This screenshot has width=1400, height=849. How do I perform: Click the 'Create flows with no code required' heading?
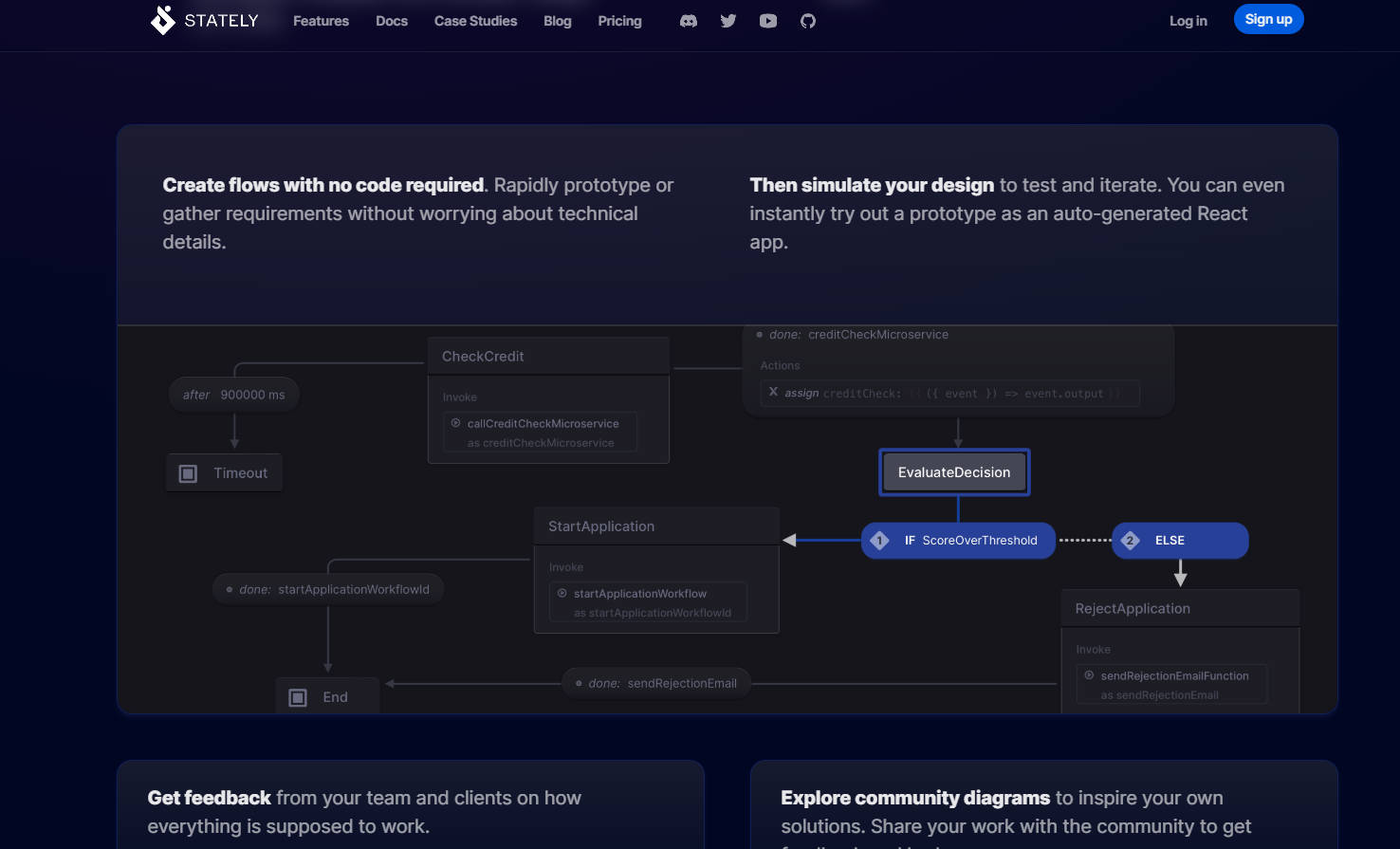click(323, 185)
